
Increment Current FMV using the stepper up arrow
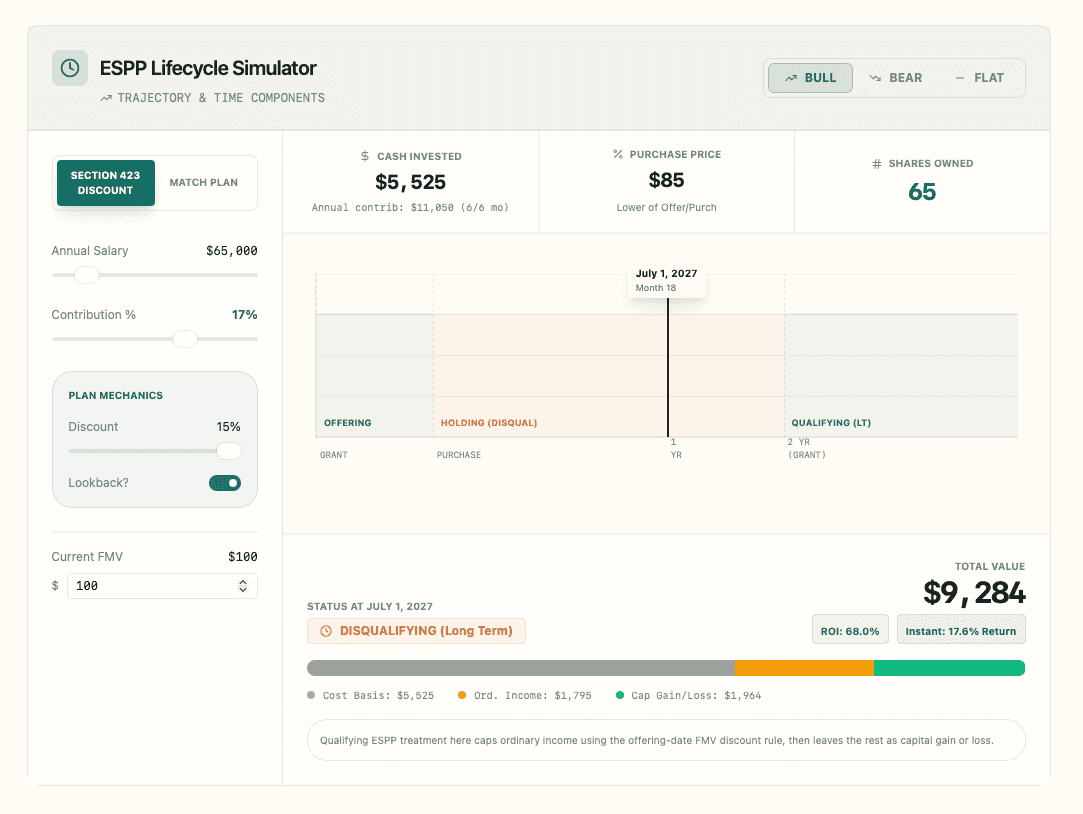coord(243,581)
